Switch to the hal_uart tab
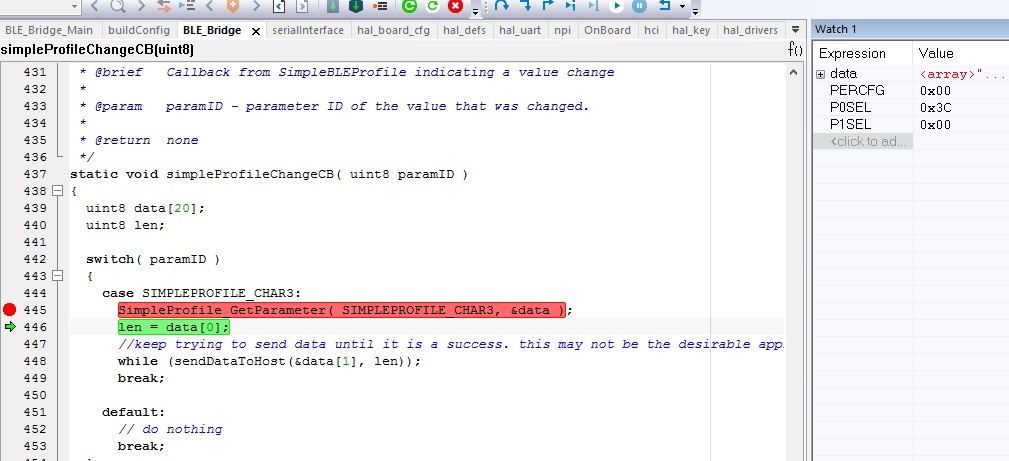The image size is (1009, 461). point(520,30)
